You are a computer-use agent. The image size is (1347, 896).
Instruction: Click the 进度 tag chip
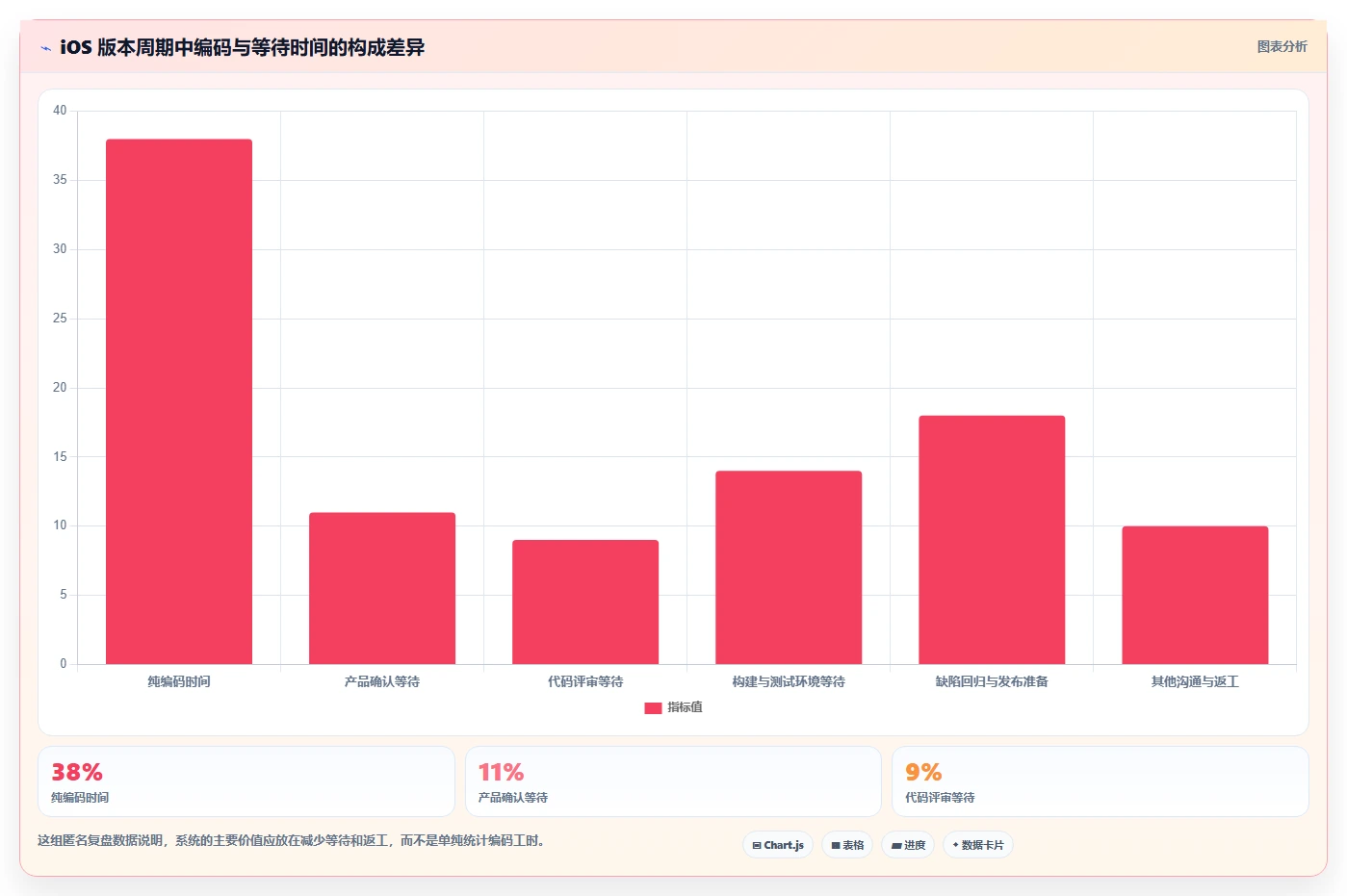908,845
